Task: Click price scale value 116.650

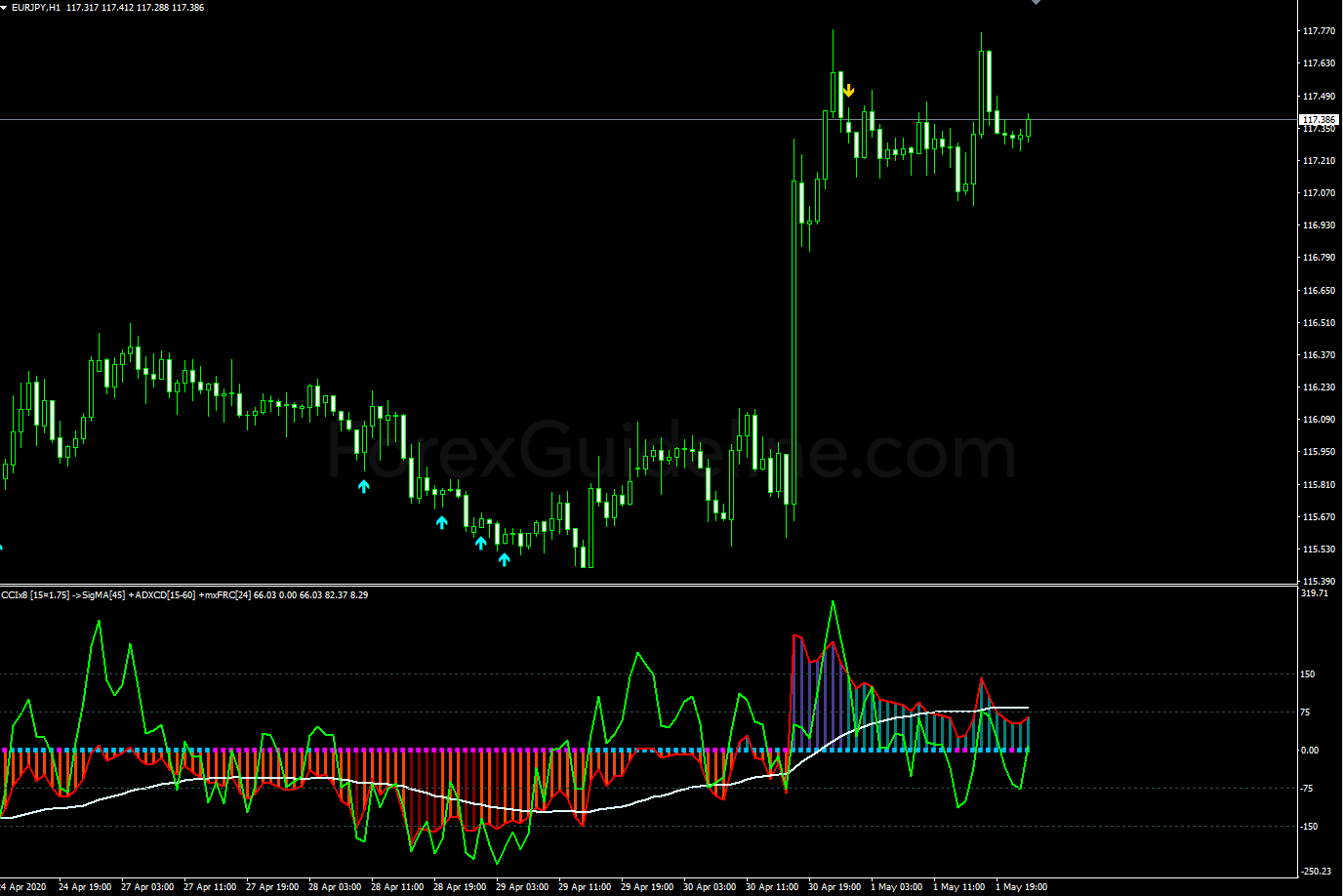Action: (x=1319, y=291)
